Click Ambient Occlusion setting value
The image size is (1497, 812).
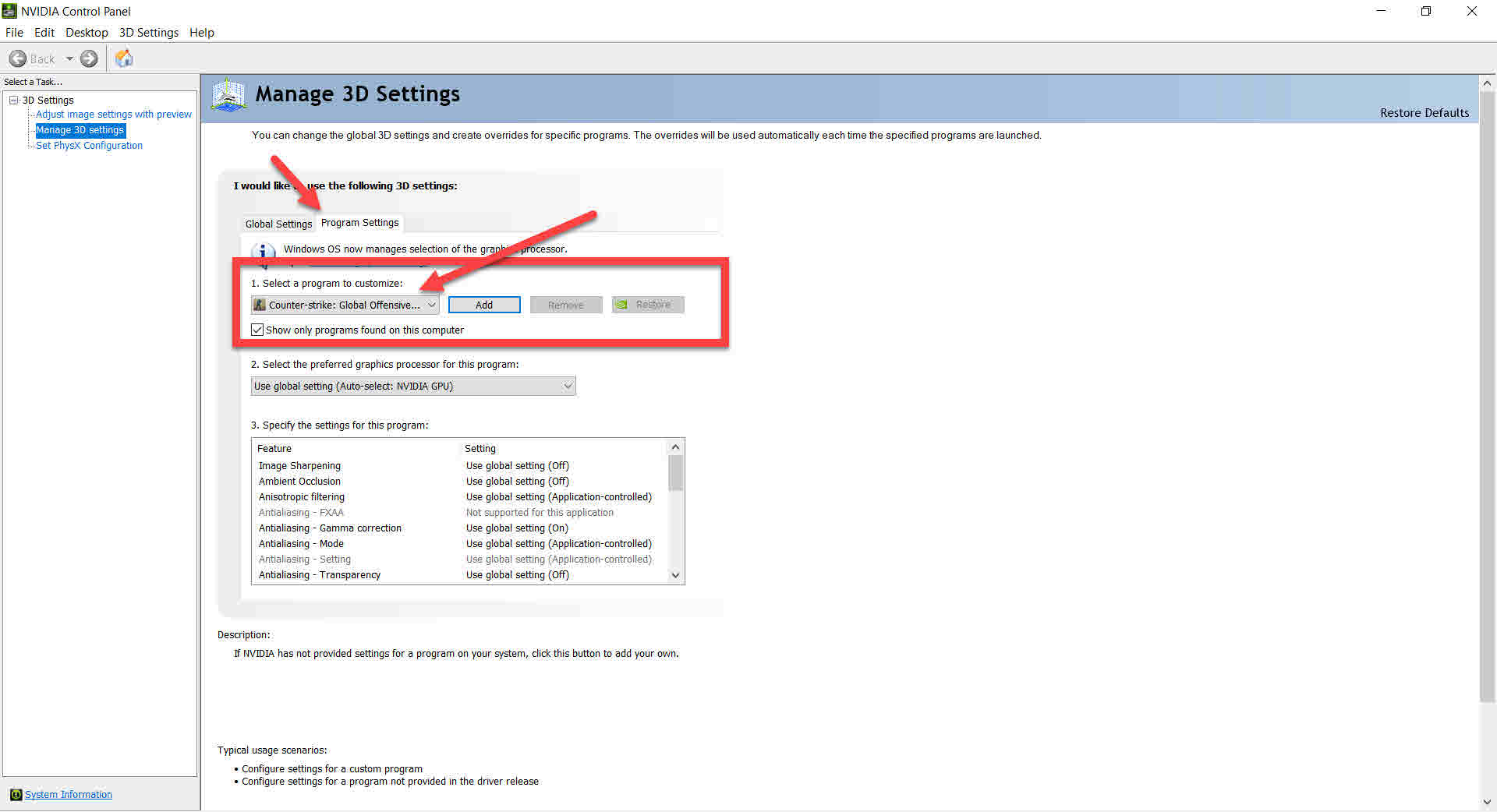[518, 482]
